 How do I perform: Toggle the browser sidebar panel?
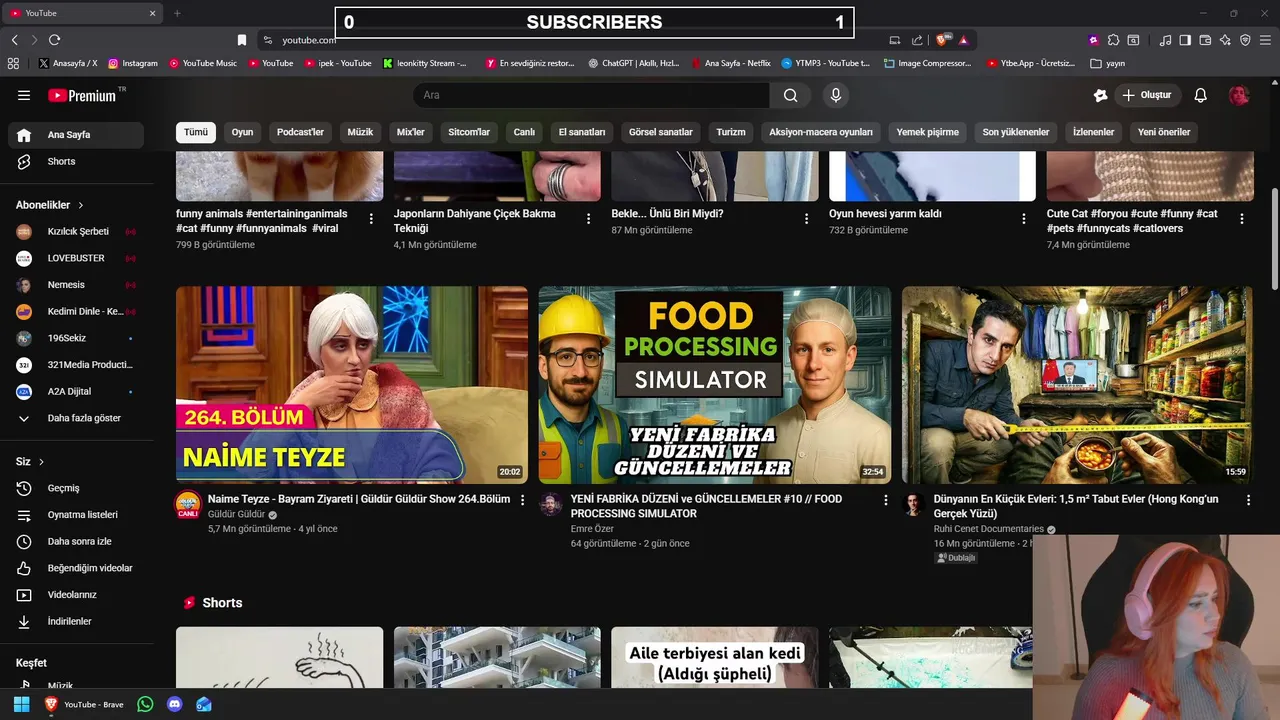point(1185,40)
